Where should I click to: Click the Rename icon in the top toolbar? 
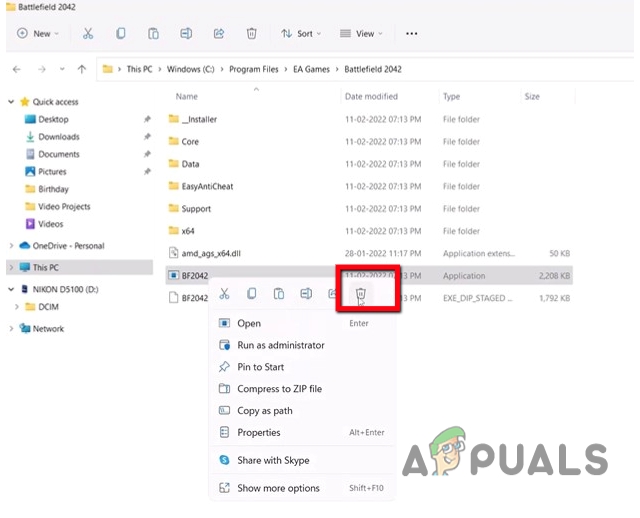coord(186,33)
